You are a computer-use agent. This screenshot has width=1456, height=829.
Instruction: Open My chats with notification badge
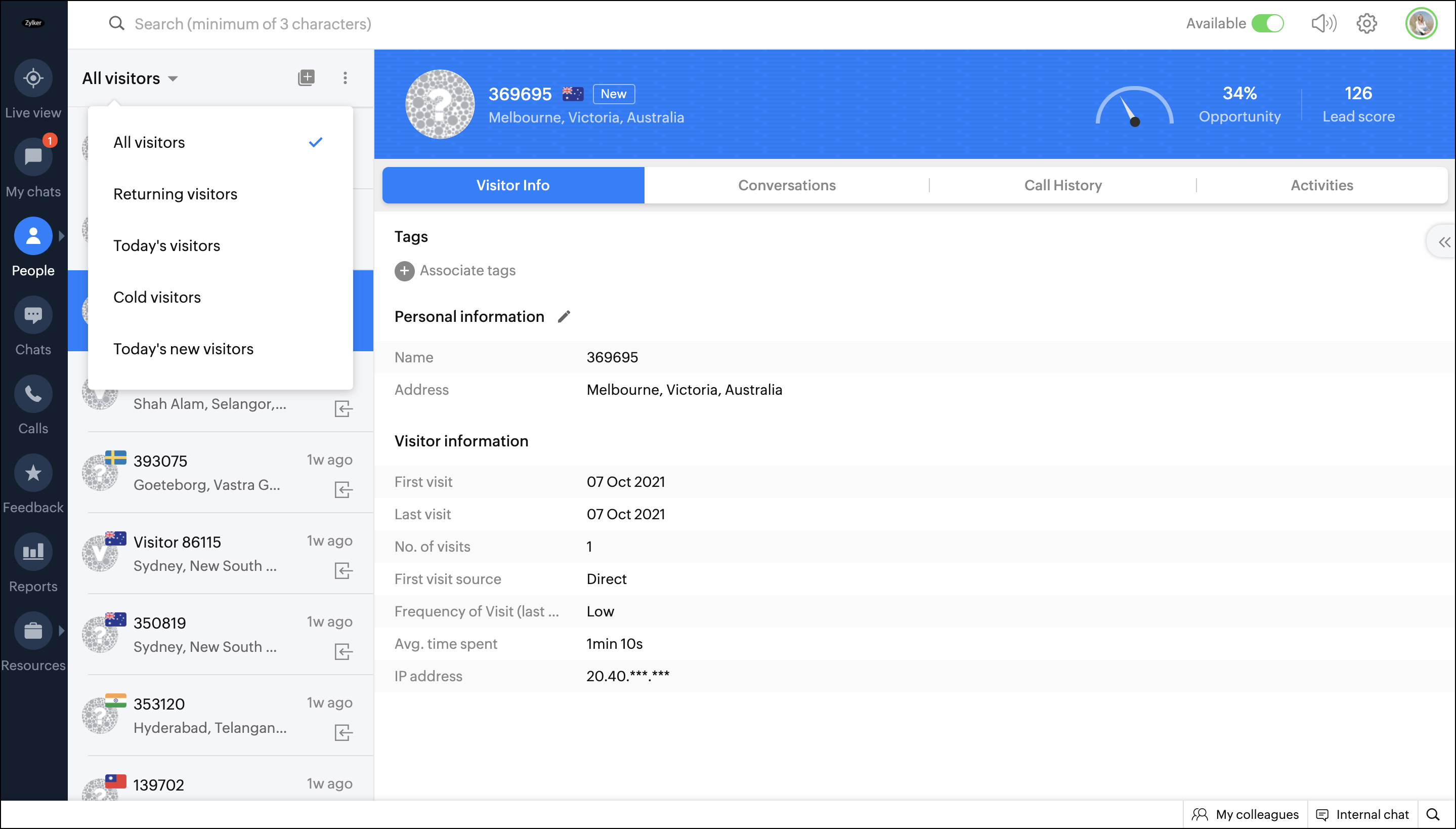pyautogui.click(x=33, y=156)
